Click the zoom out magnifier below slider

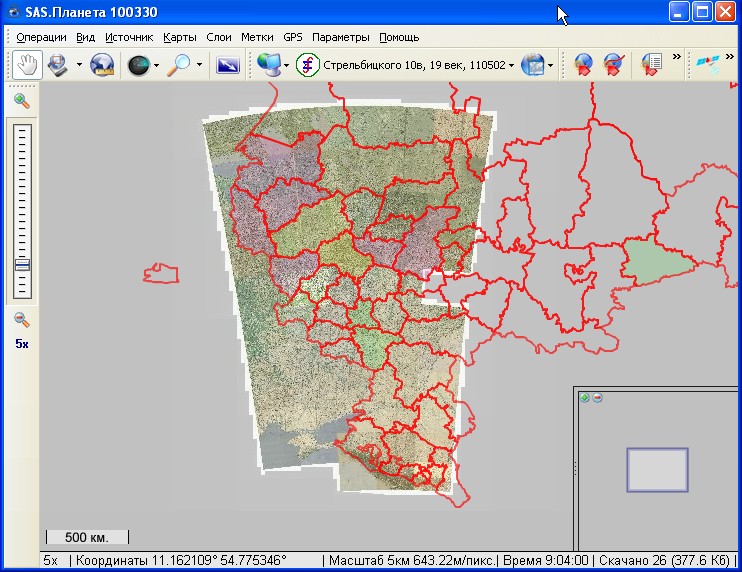coord(22,320)
